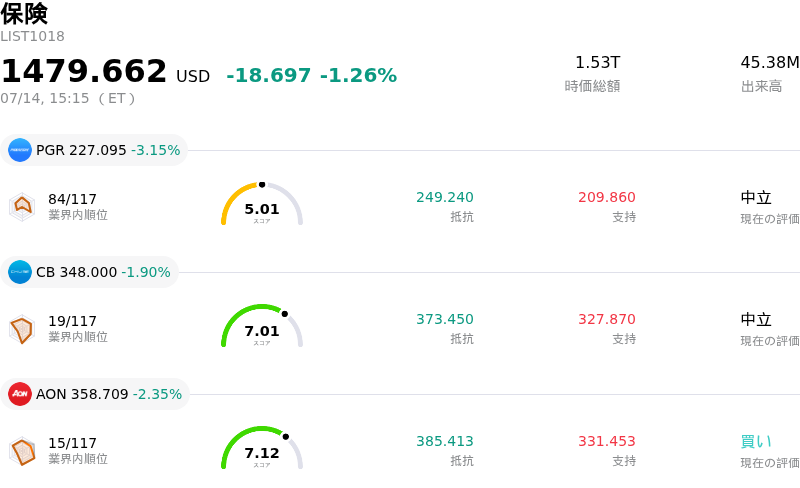Open the radar chart icon beside 84/117
The image size is (800, 488).
(x=22, y=207)
